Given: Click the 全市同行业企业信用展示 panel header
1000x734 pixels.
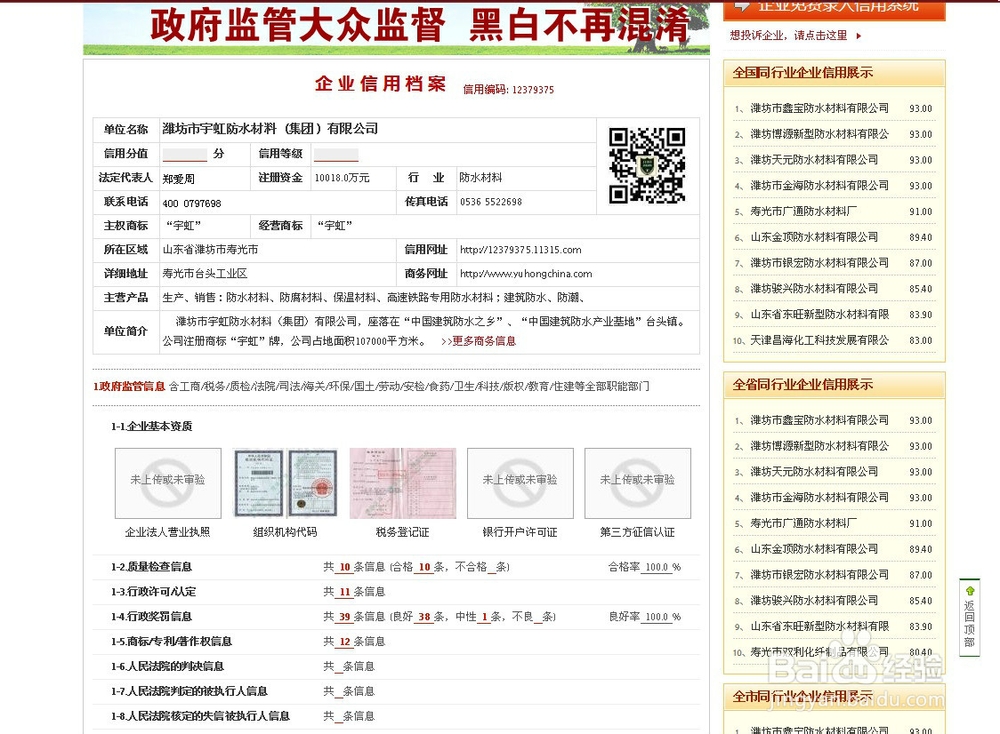Looking at the screenshot, I should pos(834,696).
